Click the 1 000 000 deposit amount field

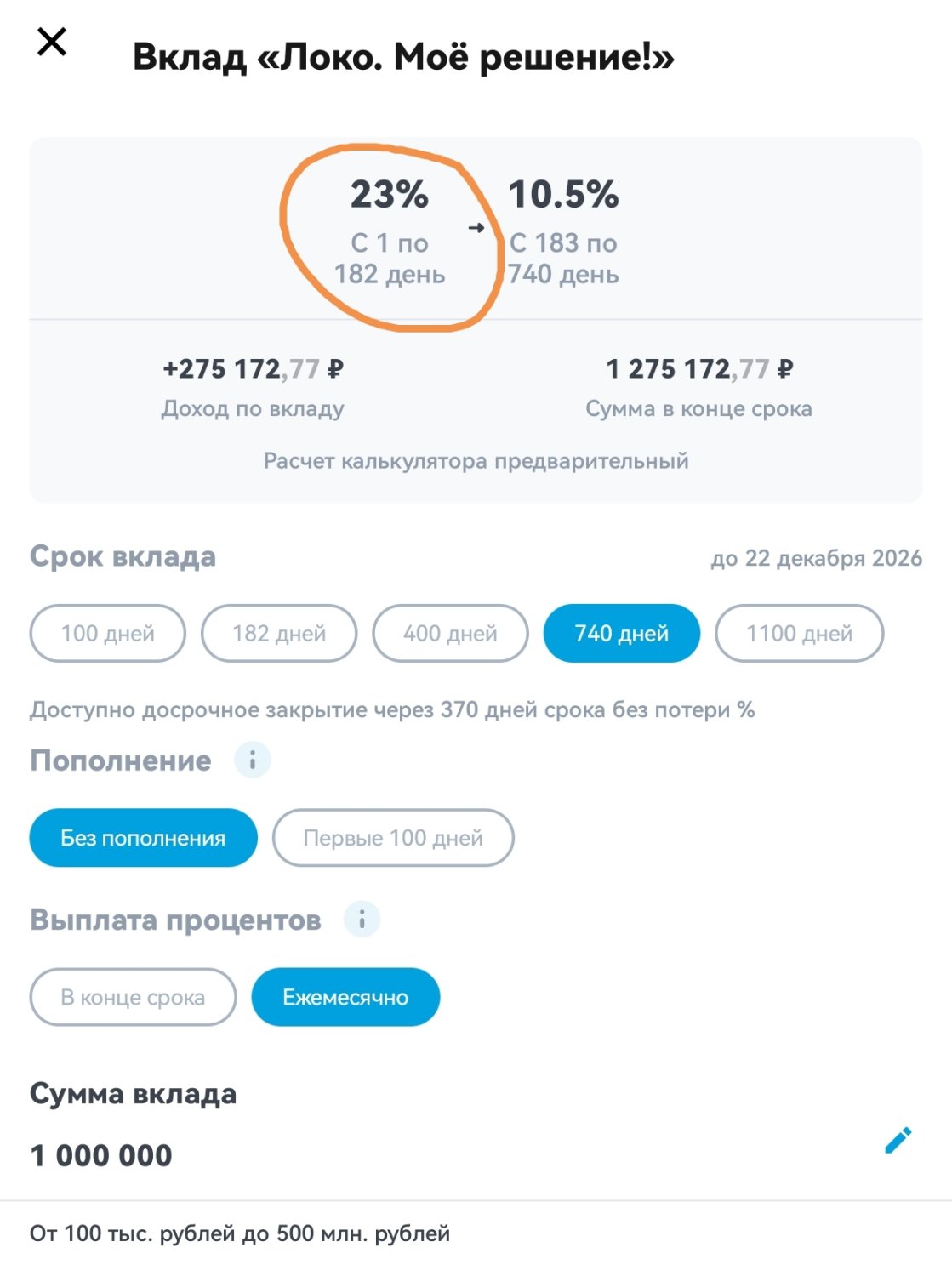(101, 1156)
